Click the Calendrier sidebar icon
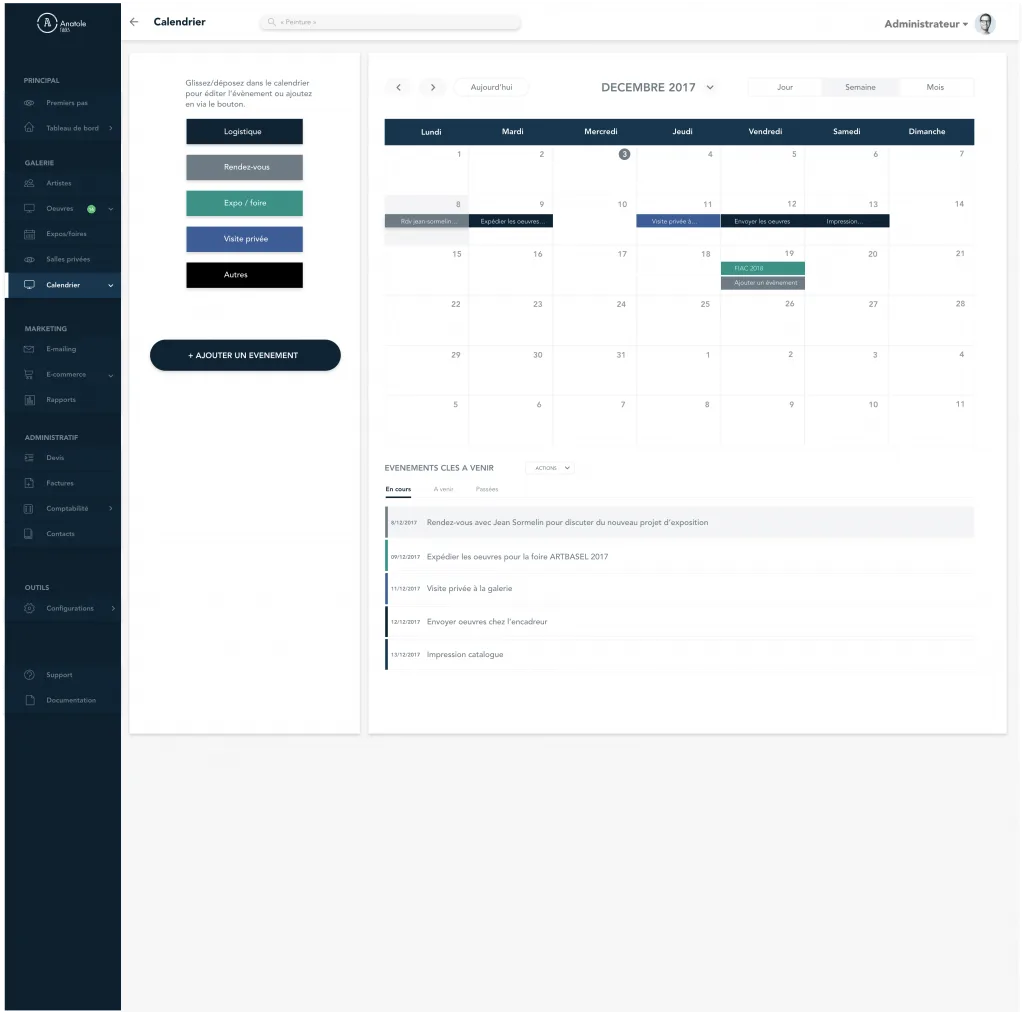Image resolution: width=1024 pixels, height=1012 pixels. pyautogui.click(x=29, y=285)
